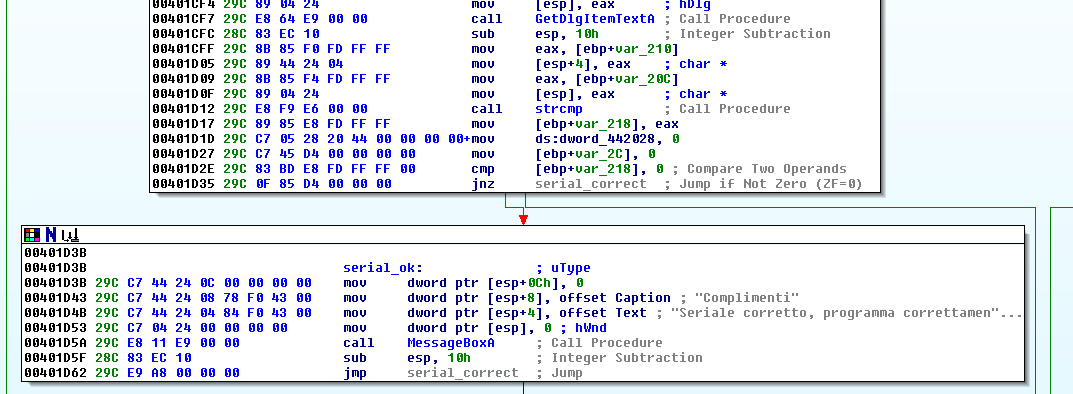Click address 00401D35
Viewport: 1073px width, 394px height.
183,184
